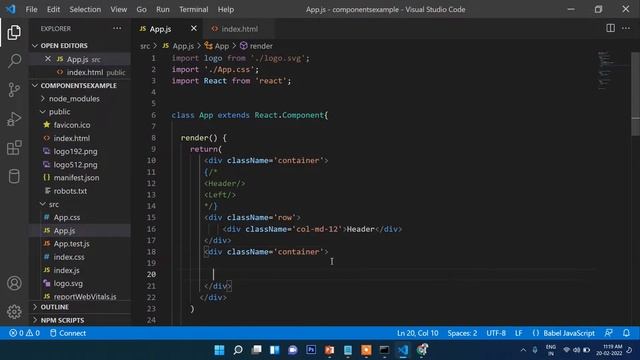
Task: Open the Help menu
Action: point(226,9)
